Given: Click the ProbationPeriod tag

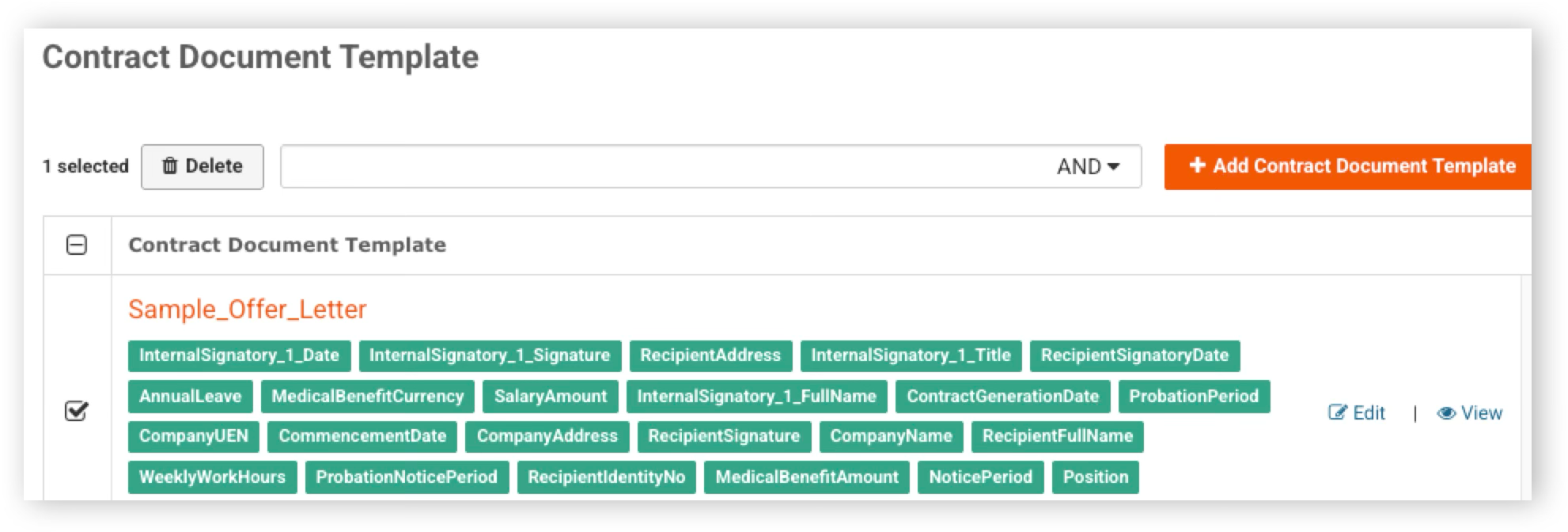Looking at the screenshot, I should point(1194,397).
